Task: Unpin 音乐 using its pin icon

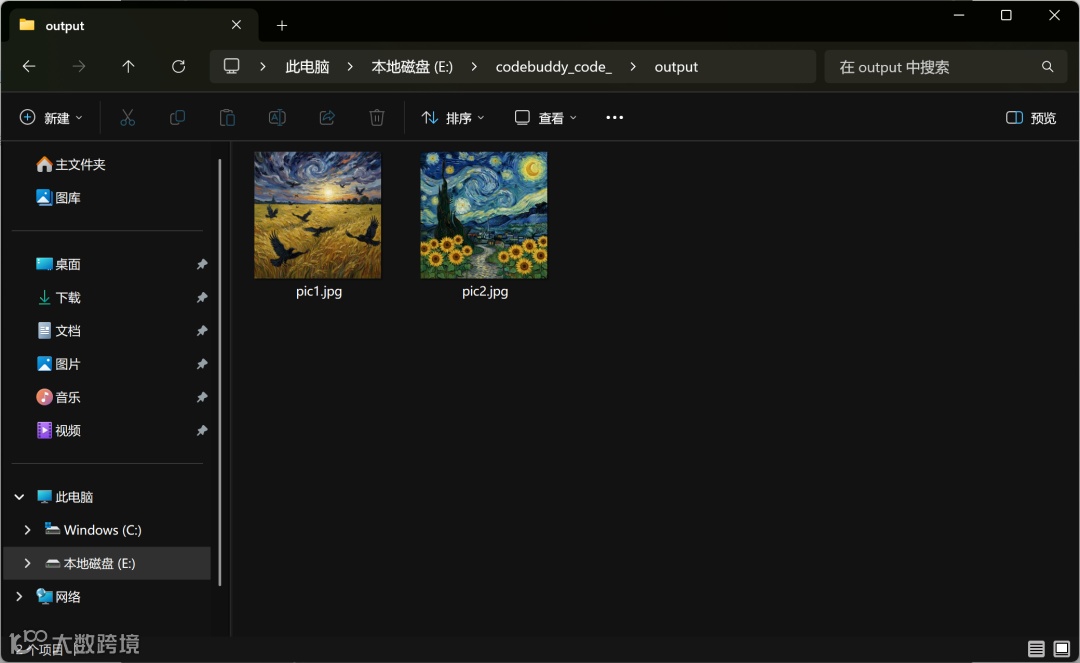Action: click(202, 397)
